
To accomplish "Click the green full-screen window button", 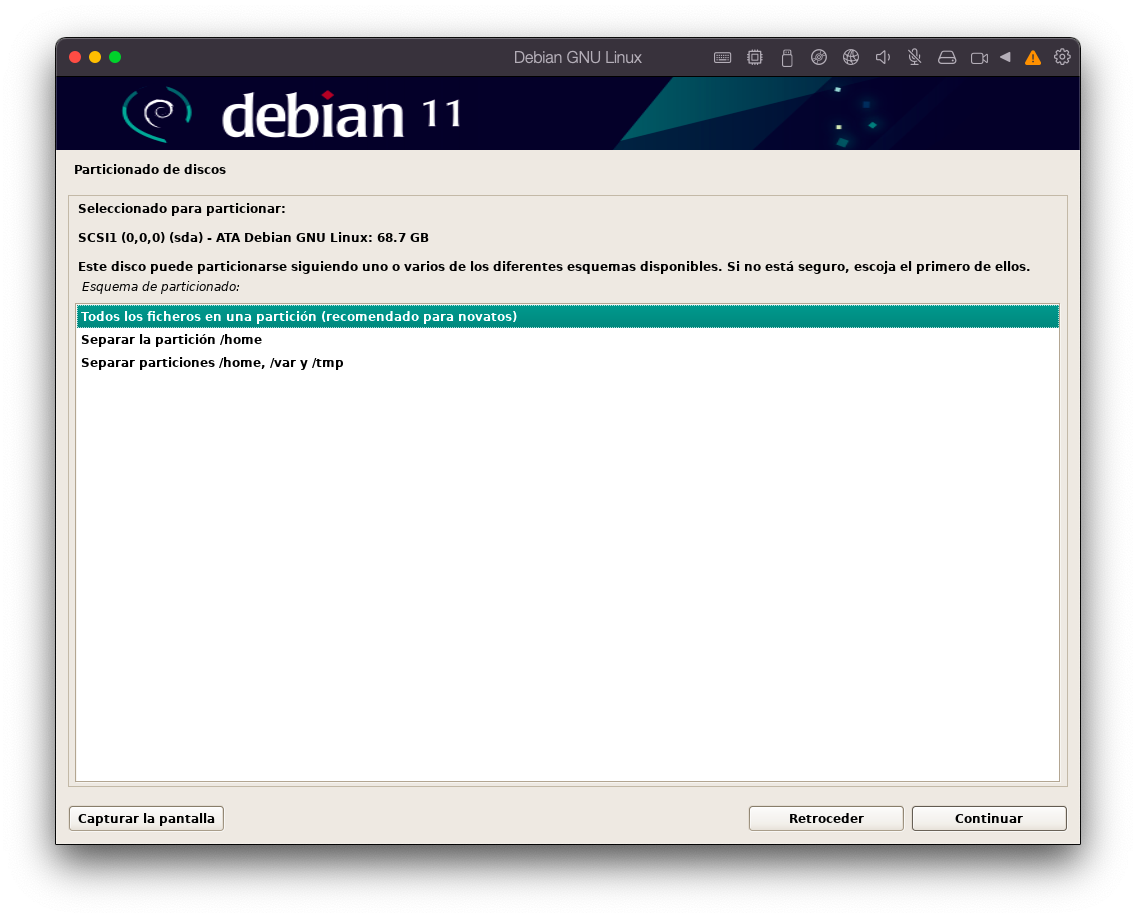I will [x=115, y=57].
